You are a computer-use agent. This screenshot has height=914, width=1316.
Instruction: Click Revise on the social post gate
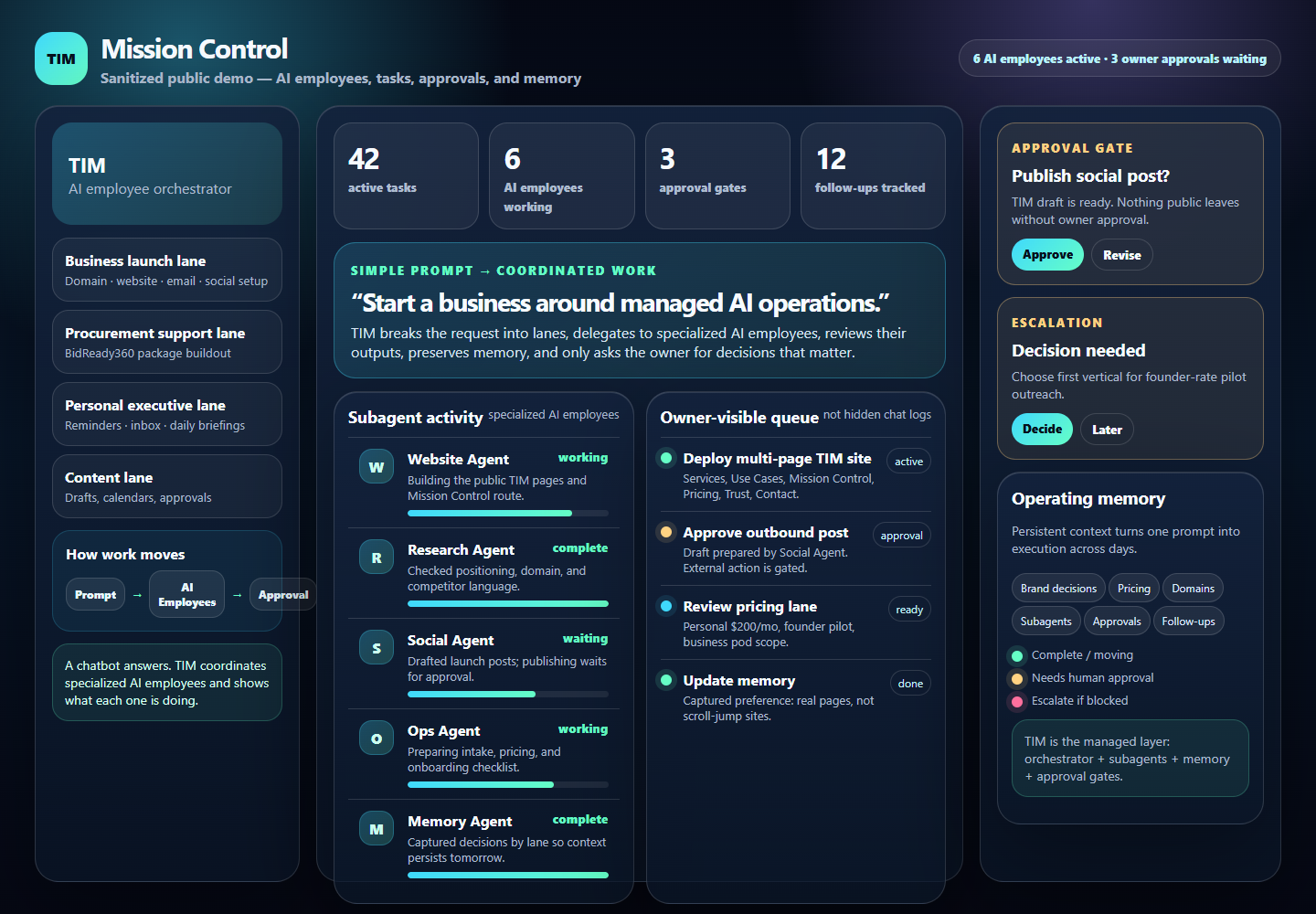pos(1121,255)
